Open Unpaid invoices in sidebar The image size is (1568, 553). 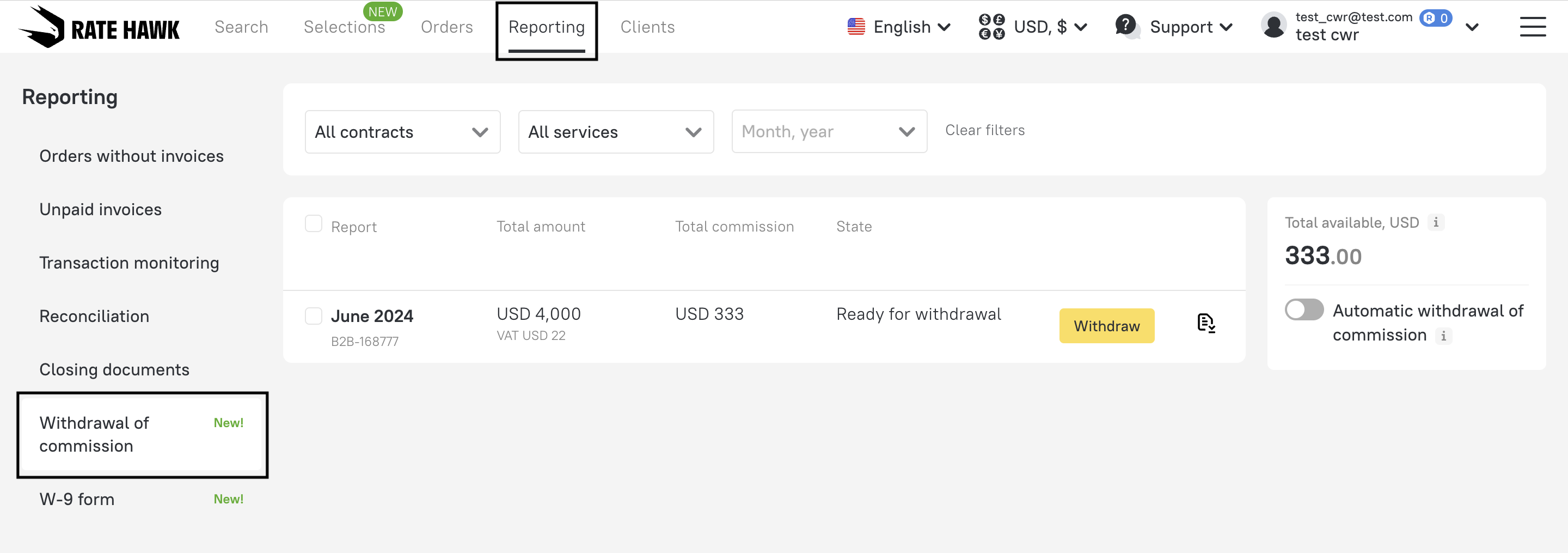click(100, 210)
